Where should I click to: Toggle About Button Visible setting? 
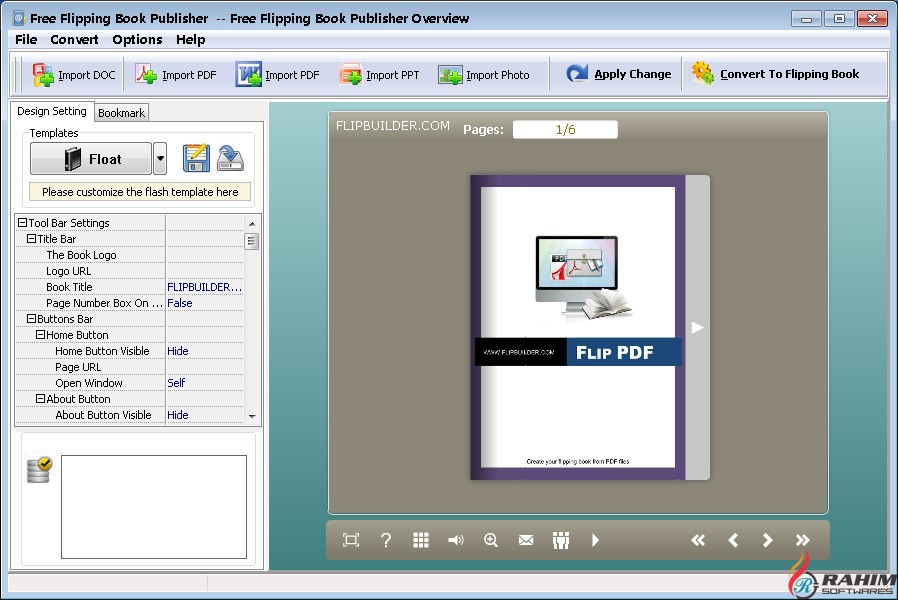[176, 415]
